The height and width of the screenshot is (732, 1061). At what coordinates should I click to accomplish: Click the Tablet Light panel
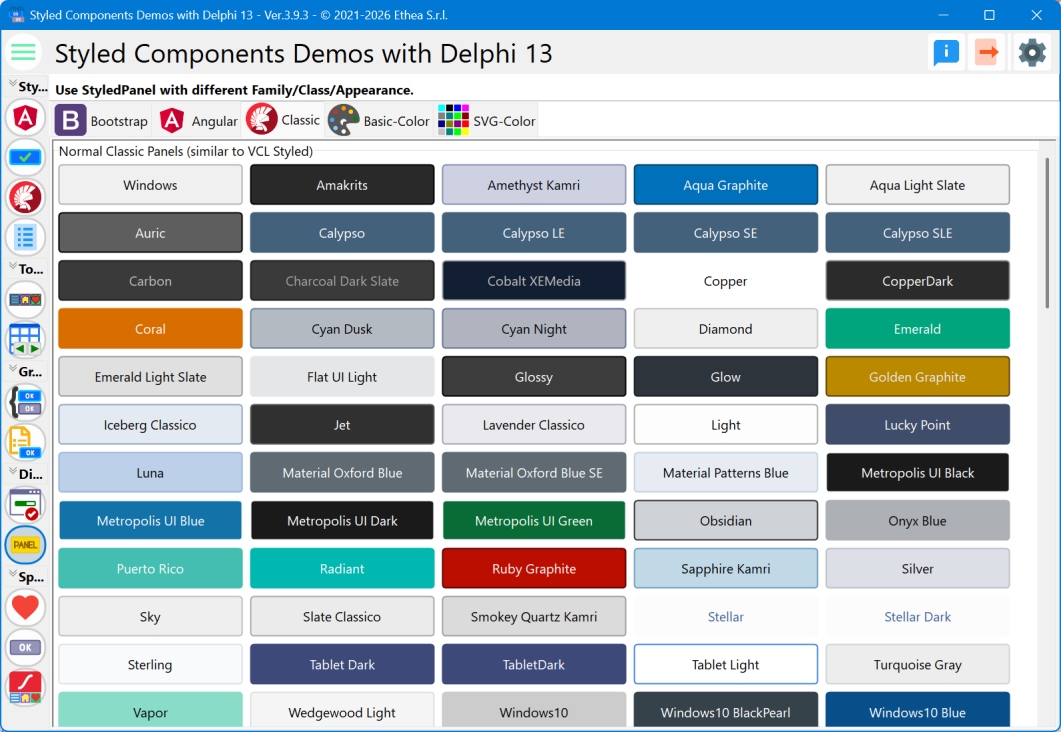tap(725, 664)
